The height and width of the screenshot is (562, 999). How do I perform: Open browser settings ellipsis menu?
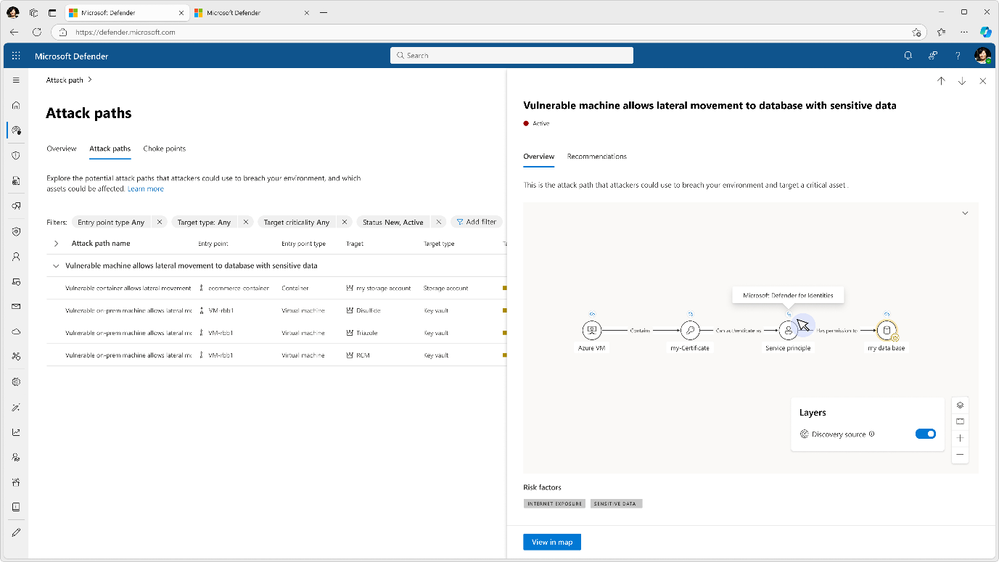point(964,32)
